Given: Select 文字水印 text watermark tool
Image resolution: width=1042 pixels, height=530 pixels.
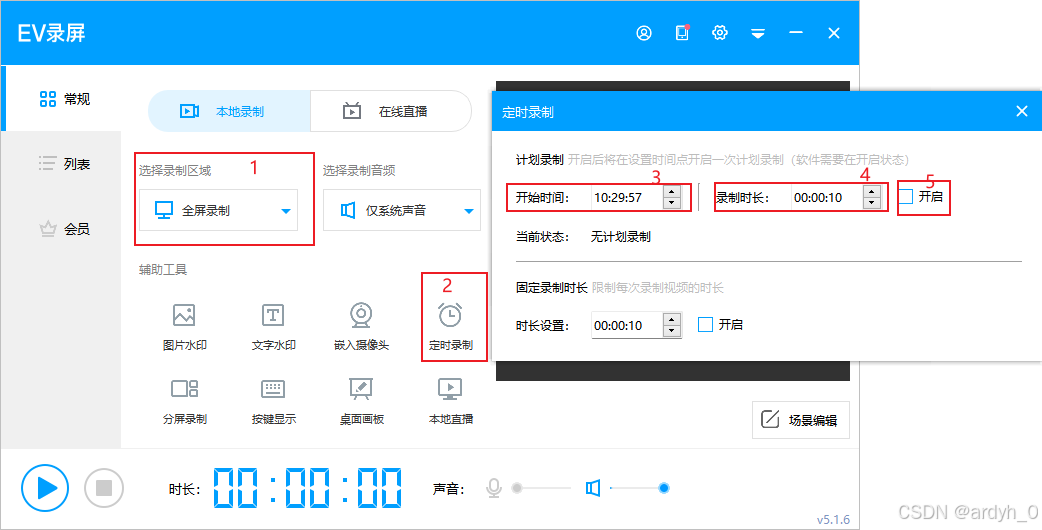Looking at the screenshot, I should (x=273, y=327).
